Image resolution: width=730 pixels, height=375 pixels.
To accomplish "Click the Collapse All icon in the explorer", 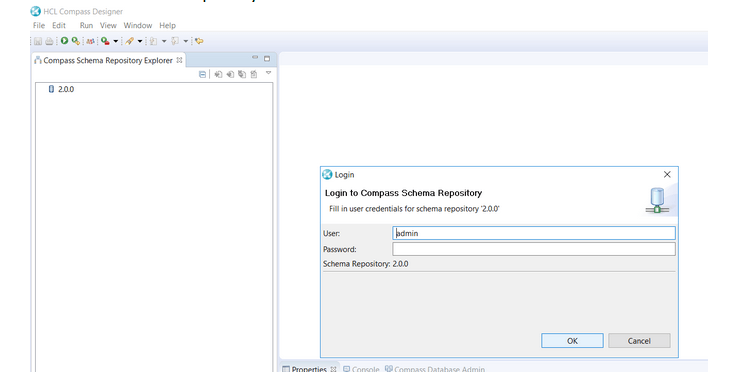I will (202, 74).
